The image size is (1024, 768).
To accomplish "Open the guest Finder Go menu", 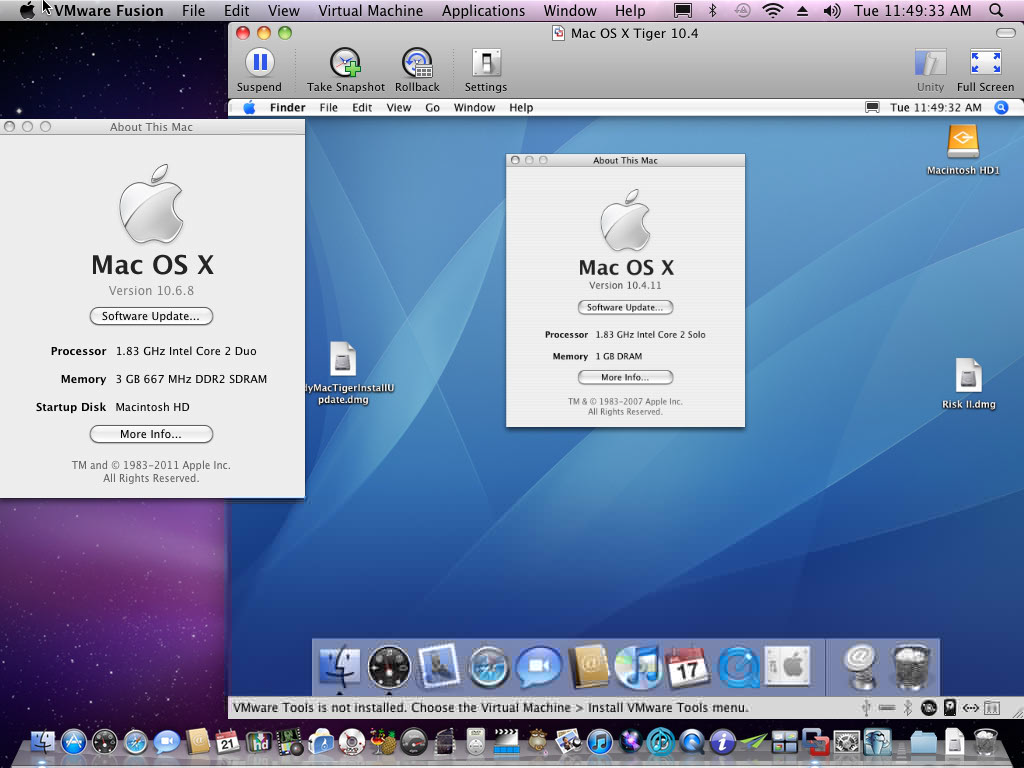I will click(x=432, y=108).
